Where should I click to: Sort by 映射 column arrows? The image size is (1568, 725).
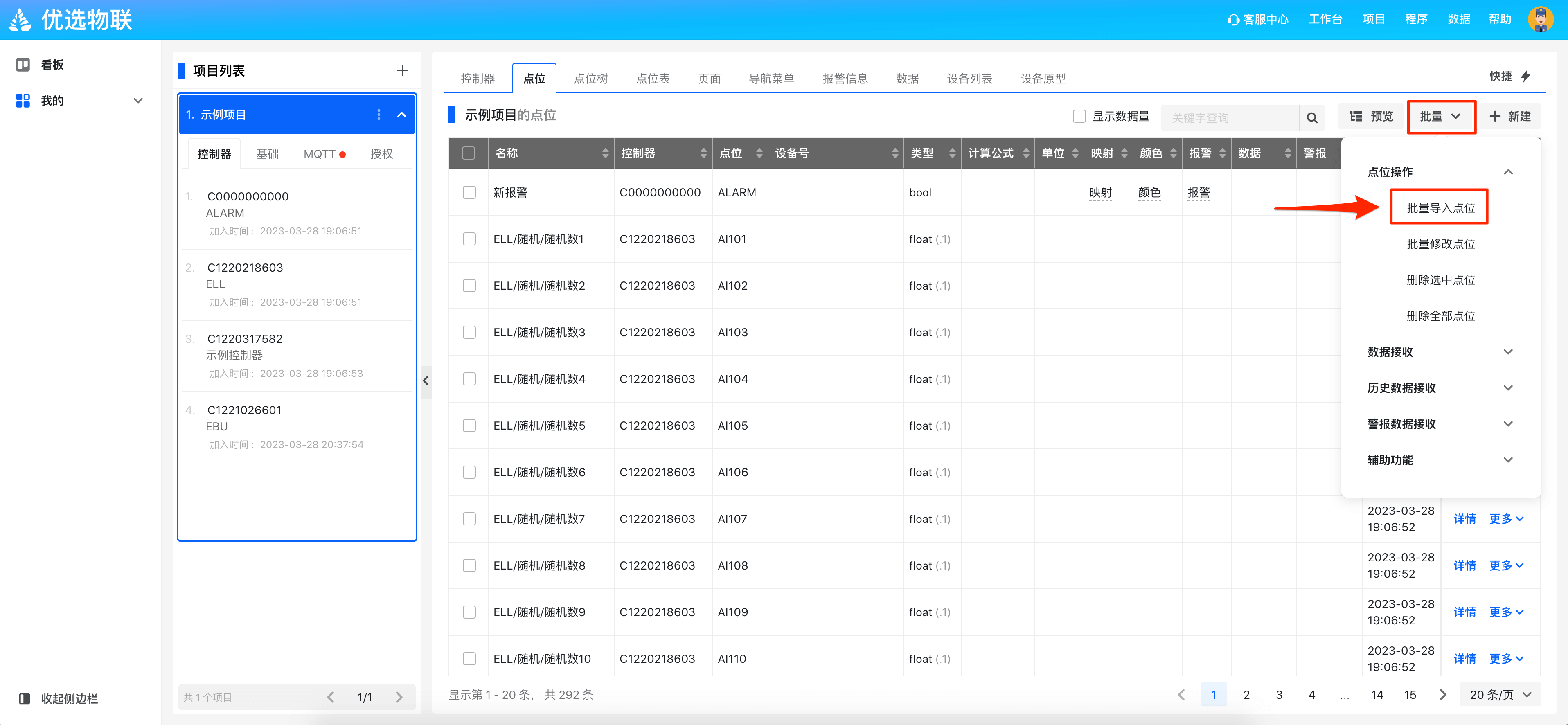(1124, 153)
